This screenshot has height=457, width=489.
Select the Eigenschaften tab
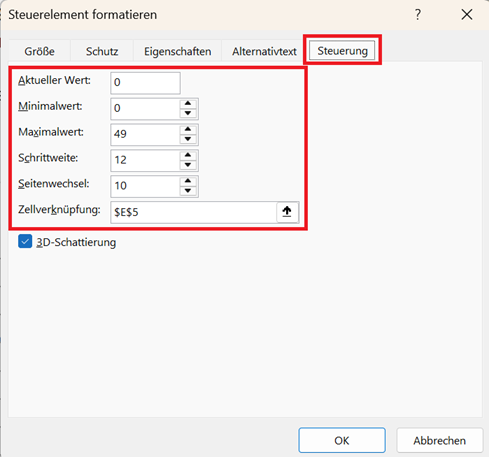177,51
